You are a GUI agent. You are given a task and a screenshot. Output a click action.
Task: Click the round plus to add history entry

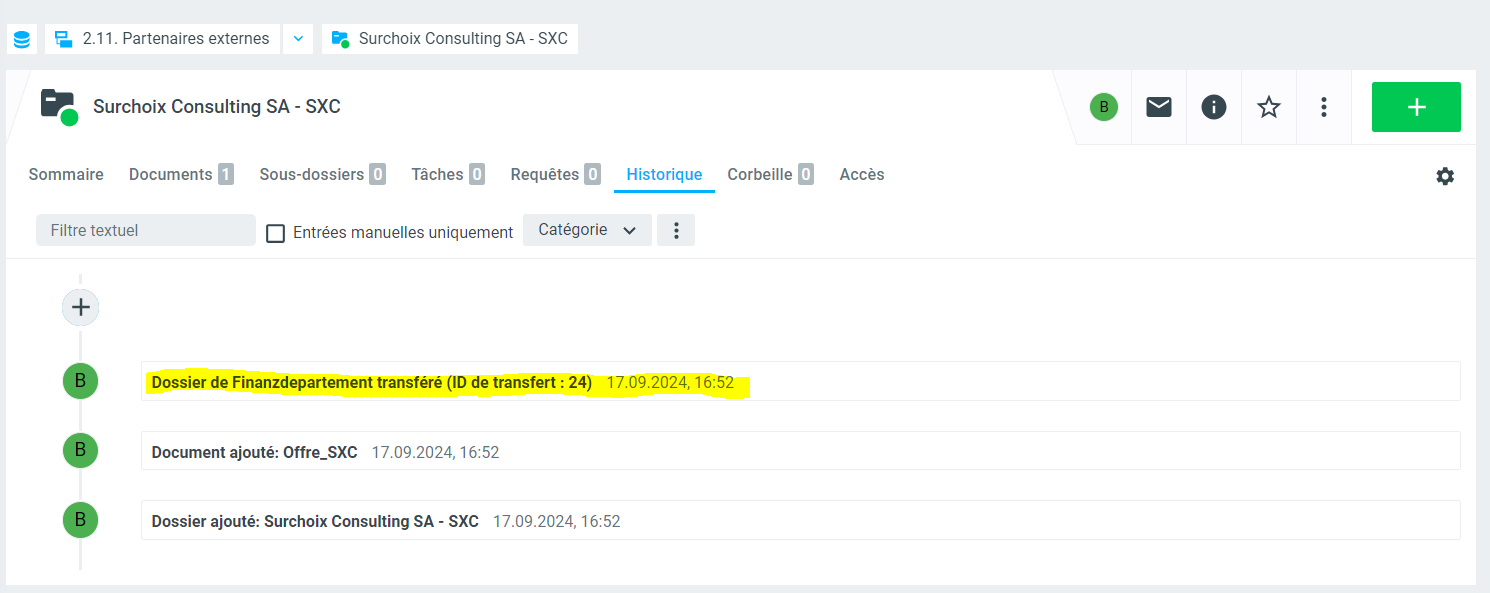(x=81, y=307)
